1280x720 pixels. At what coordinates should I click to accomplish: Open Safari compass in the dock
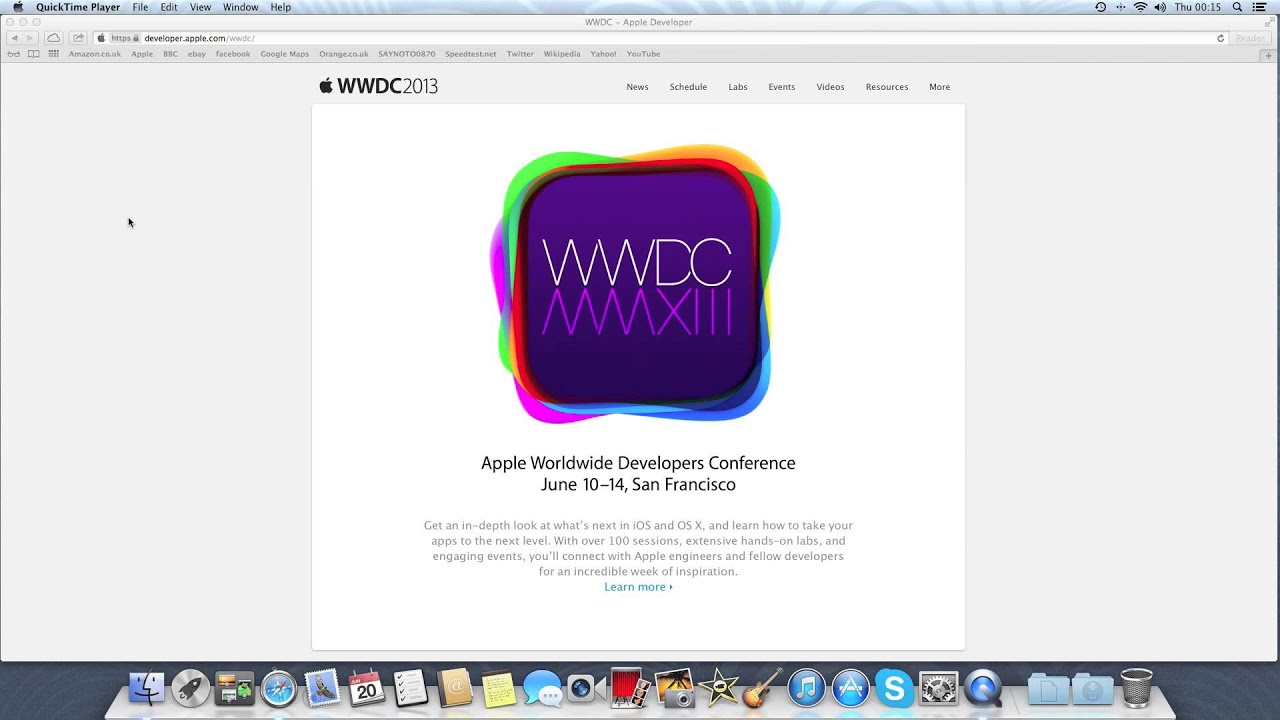pyautogui.click(x=279, y=688)
